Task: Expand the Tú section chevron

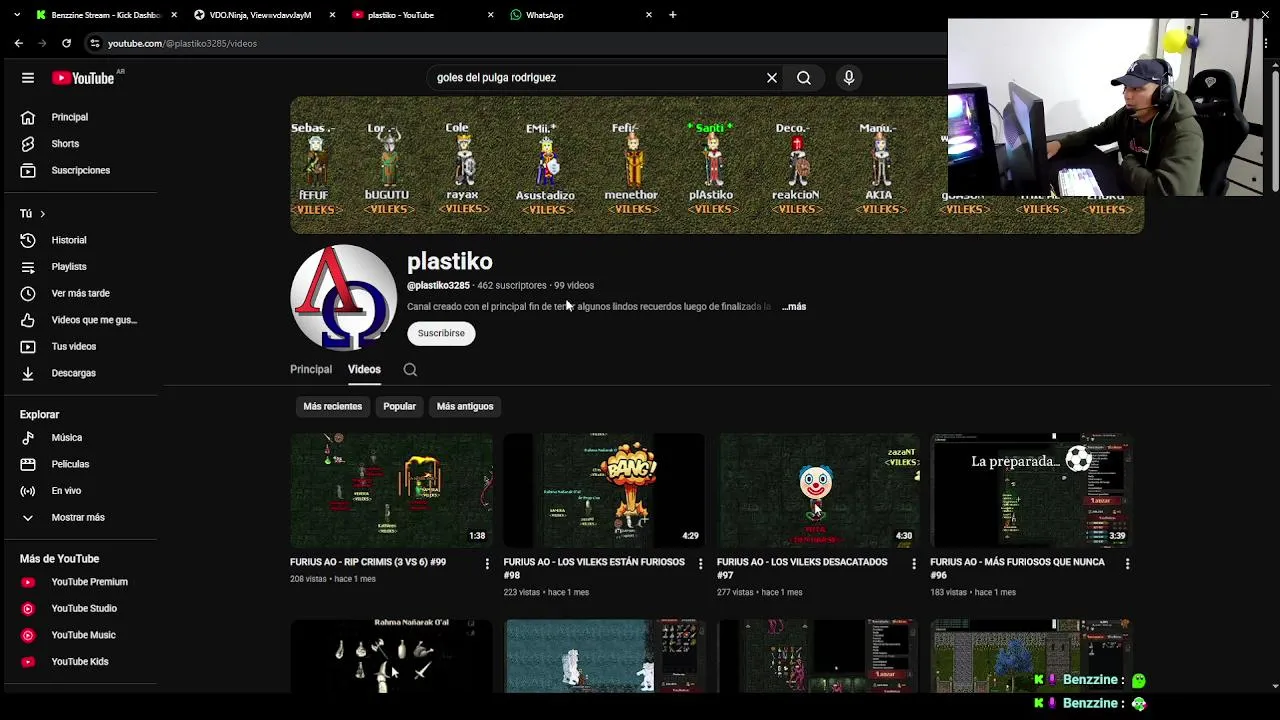Action: [42, 213]
